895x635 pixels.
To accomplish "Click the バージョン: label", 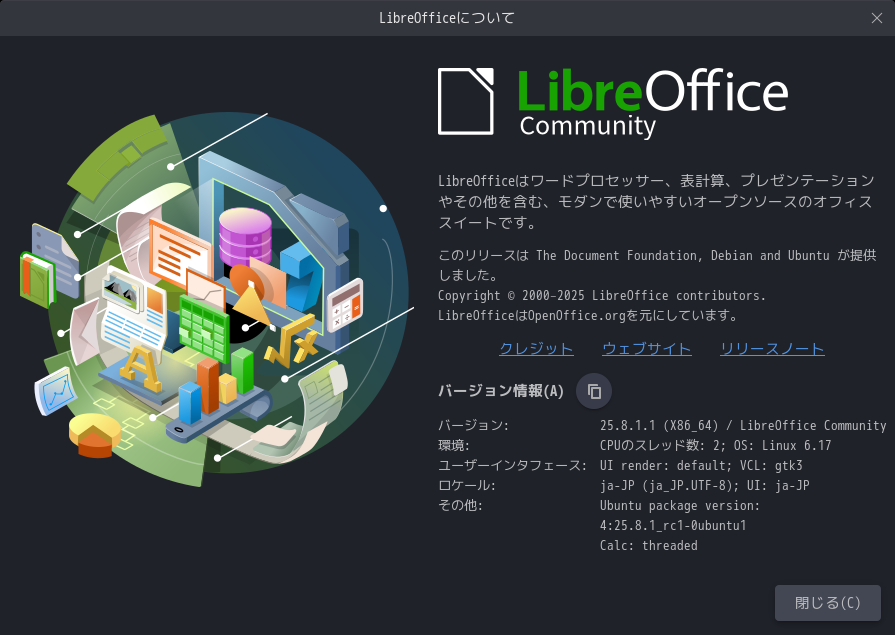I will click(473, 425).
